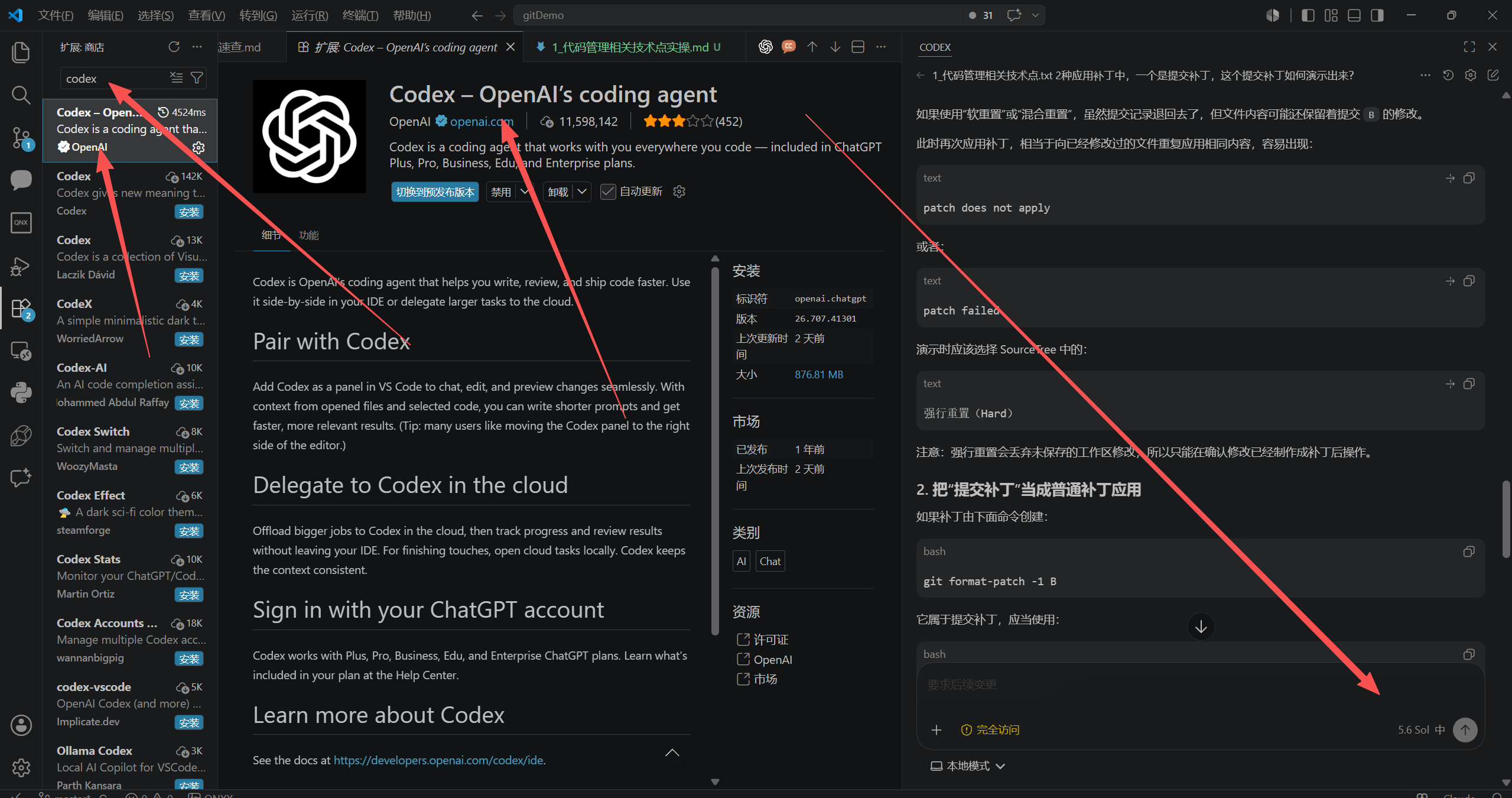
Task: Open the 完全访问 permissions selector
Action: point(990,730)
